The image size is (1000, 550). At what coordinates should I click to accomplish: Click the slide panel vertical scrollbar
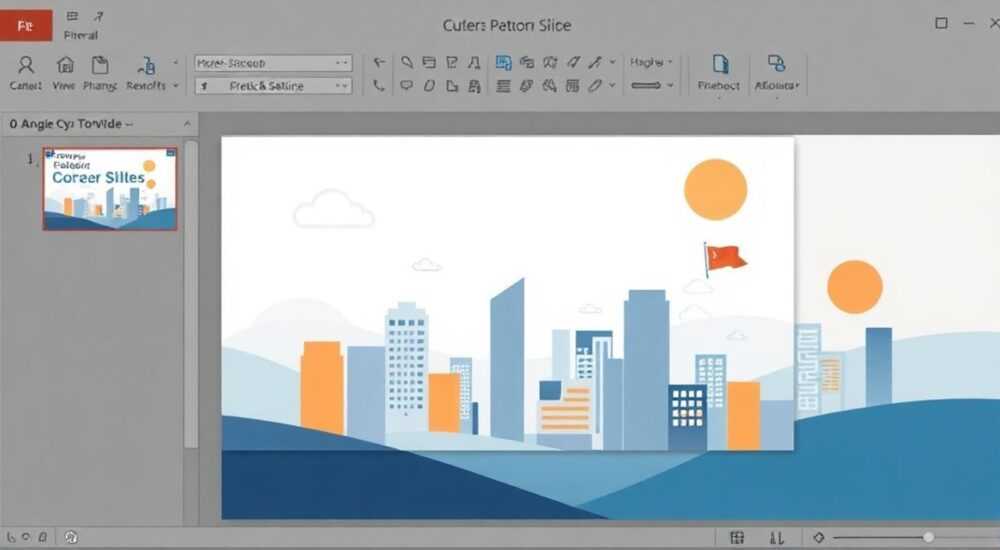click(191, 294)
